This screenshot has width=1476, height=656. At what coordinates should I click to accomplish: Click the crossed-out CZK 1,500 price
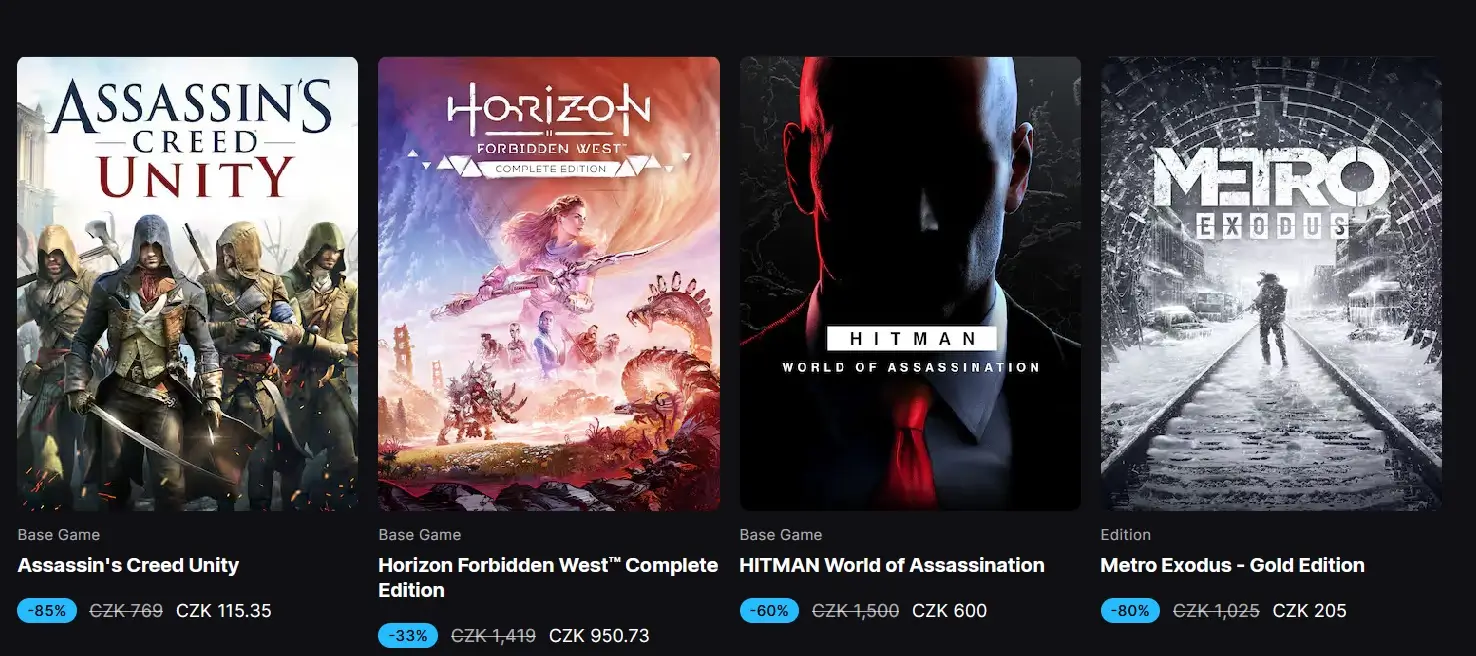(855, 611)
